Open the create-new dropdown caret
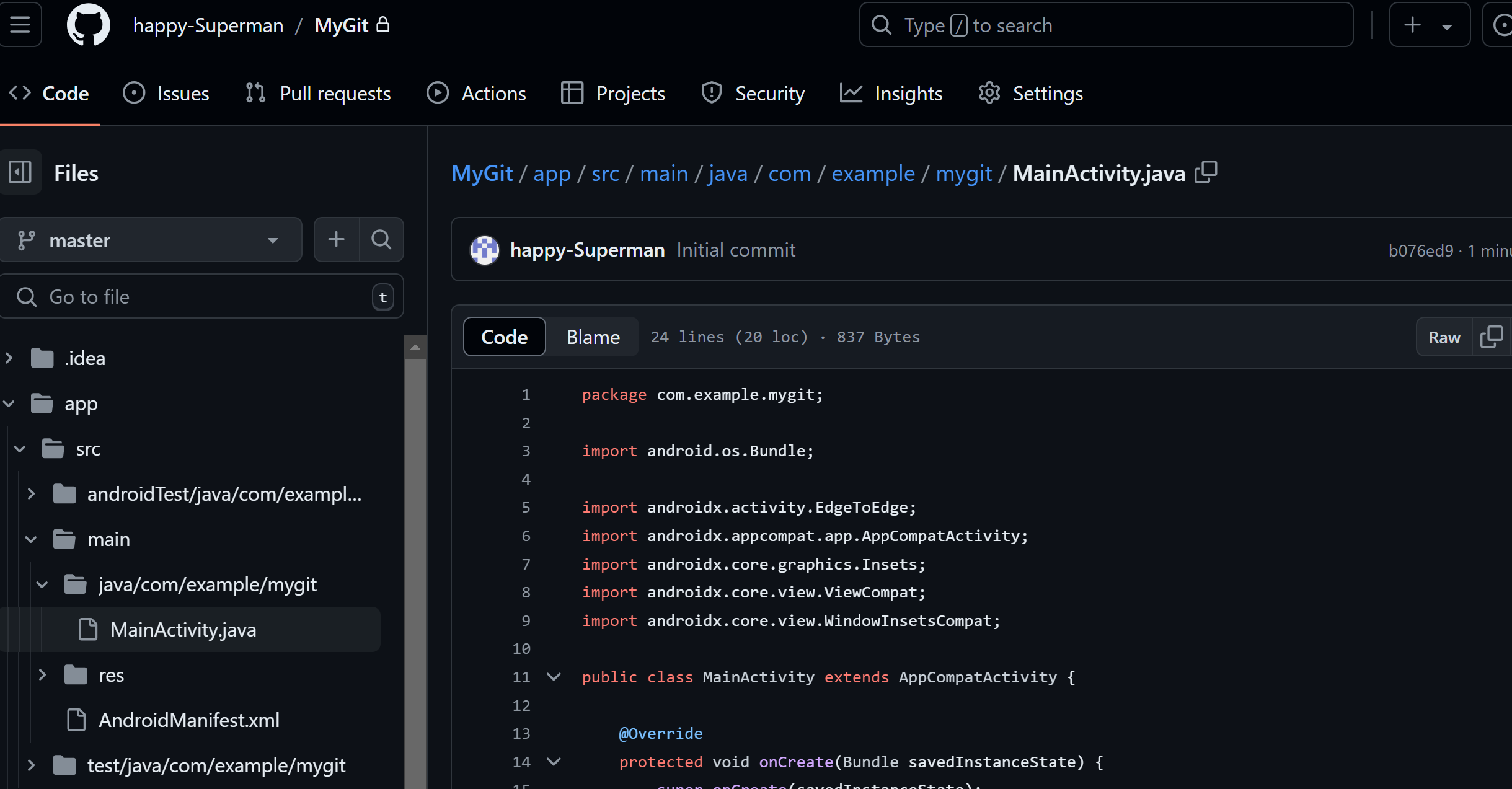 pos(1447,27)
